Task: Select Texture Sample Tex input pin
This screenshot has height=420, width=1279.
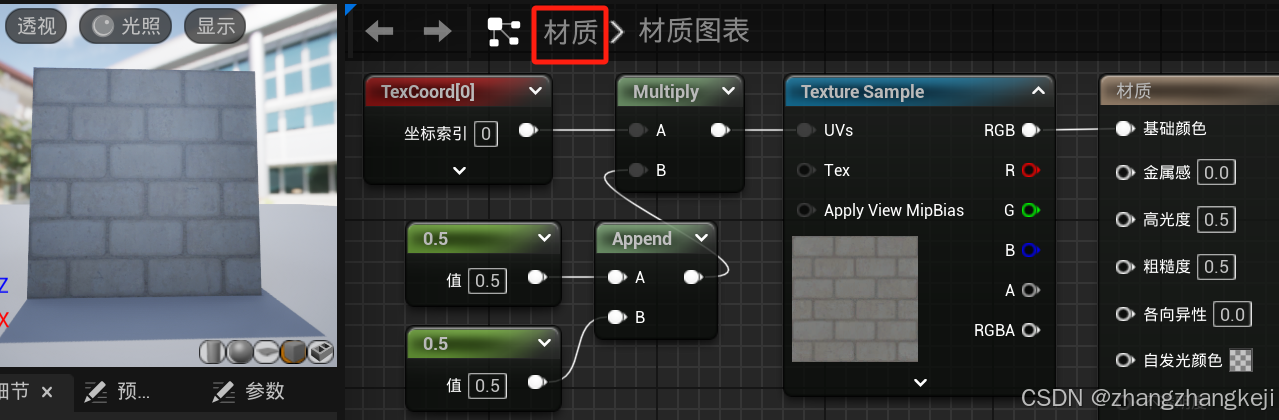Action: click(x=806, y=170)
